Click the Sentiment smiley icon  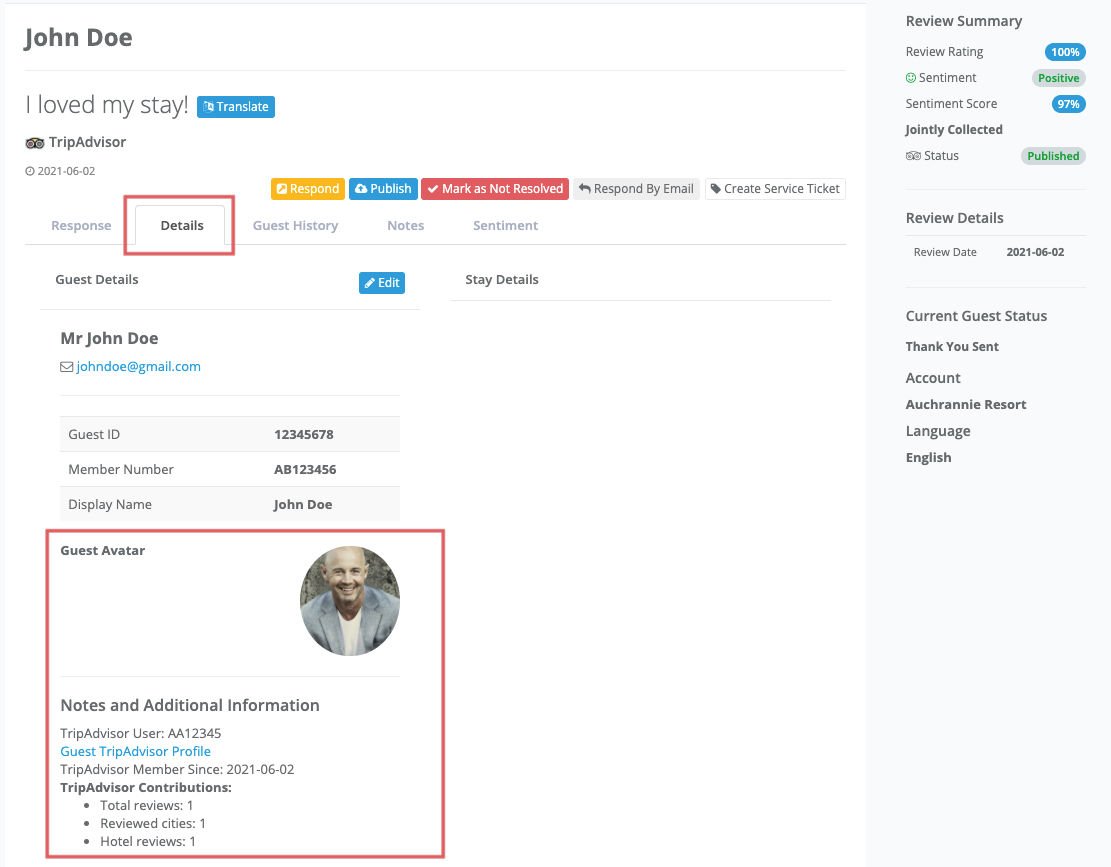click(x=911, y=78)
